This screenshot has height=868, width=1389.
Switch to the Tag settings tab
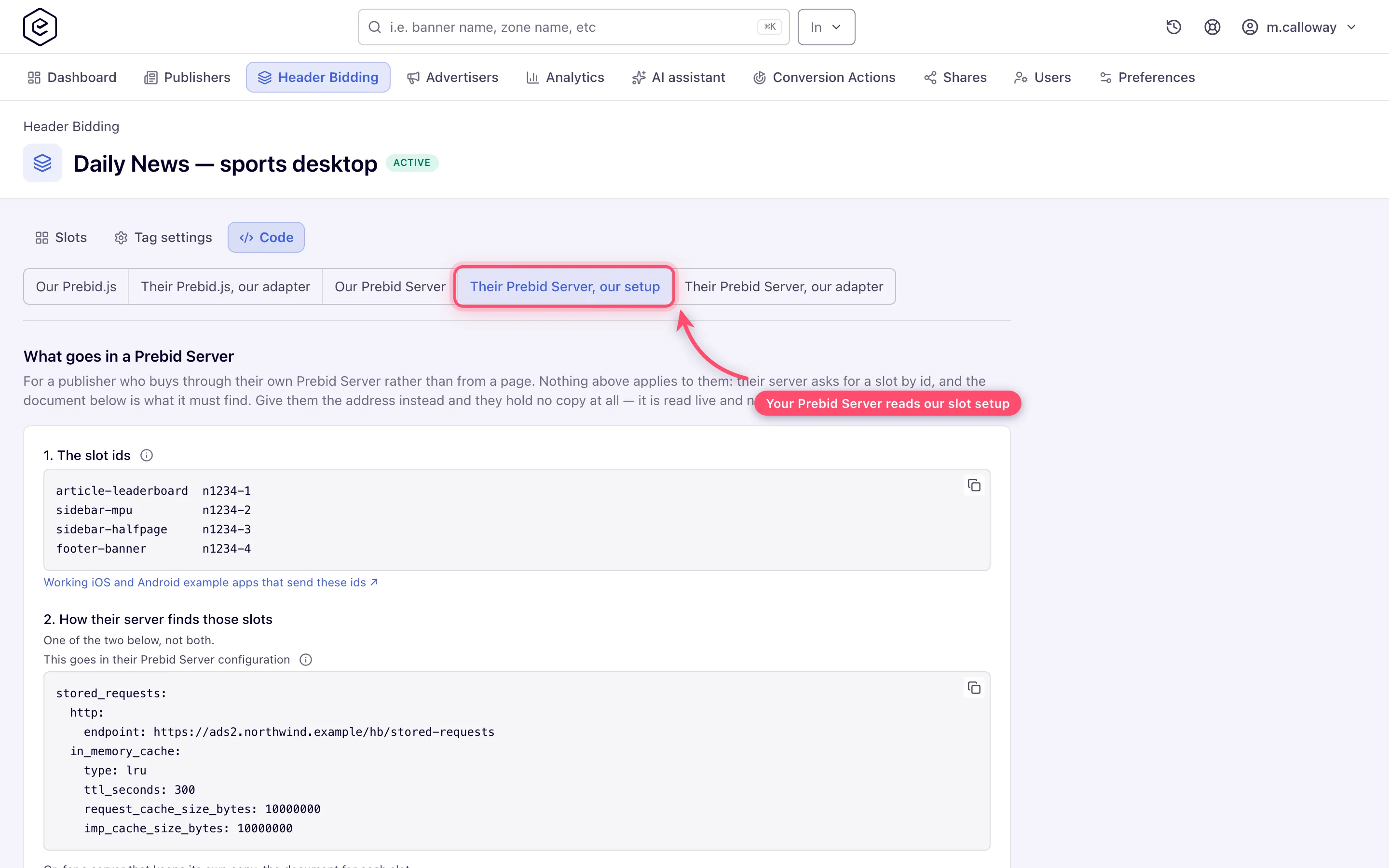(x=163, y=238)
